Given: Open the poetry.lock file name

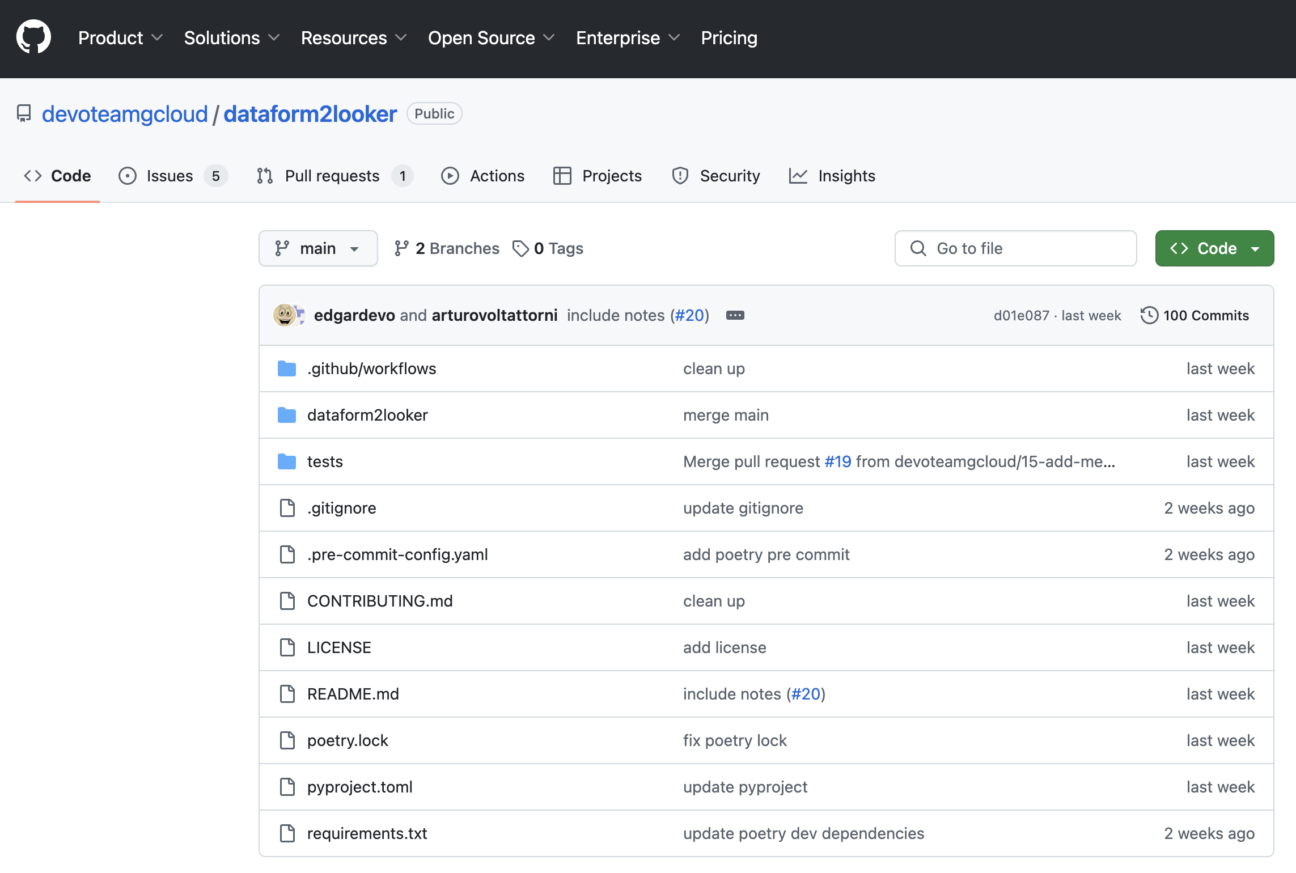Looking at the screenshot, I should pos(348,741).
